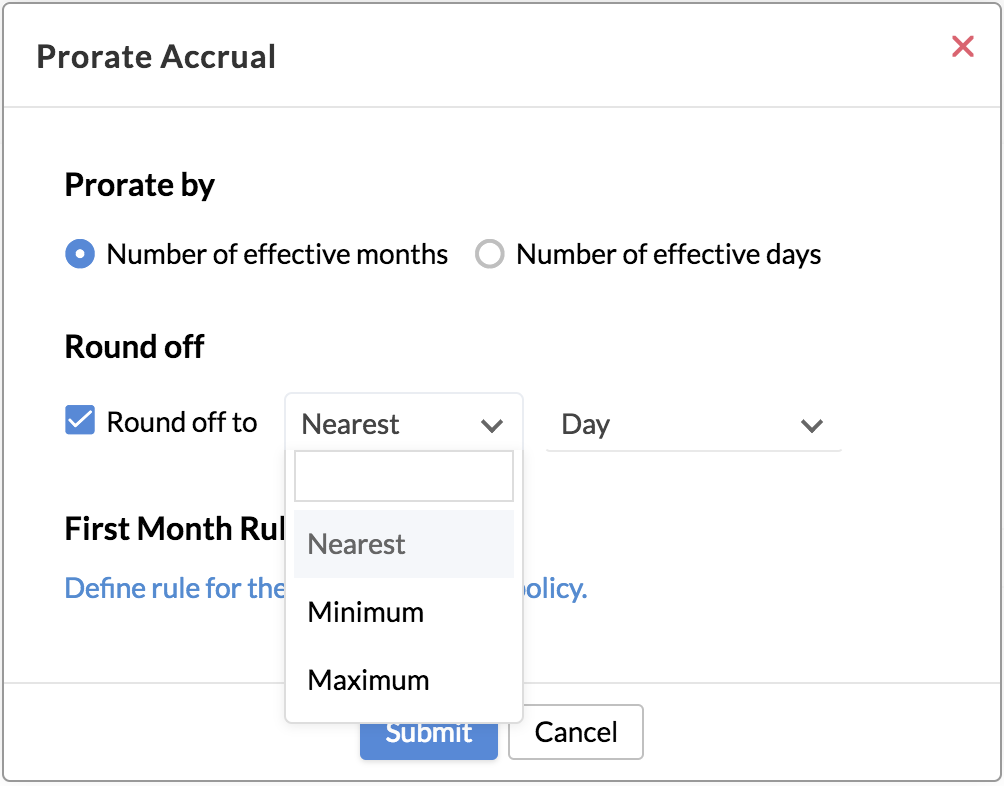
Task: Close the Prorate Accrual dialog
Action: click(x=962, y=46)
